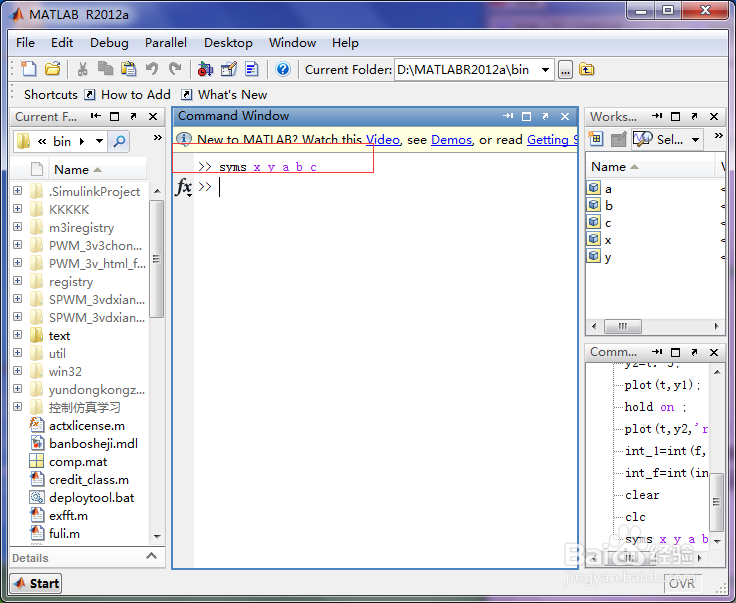Open the Edit menu

62,43
